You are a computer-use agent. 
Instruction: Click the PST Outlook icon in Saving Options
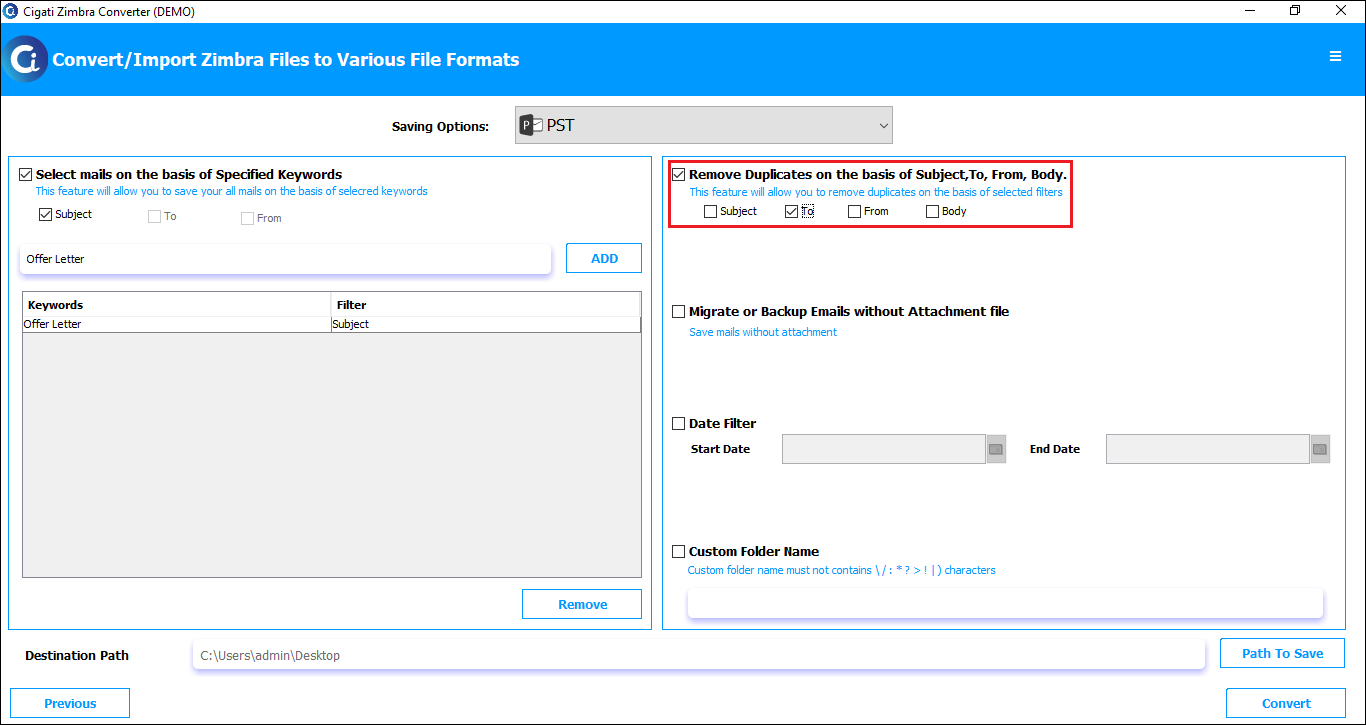coord(531,126)
